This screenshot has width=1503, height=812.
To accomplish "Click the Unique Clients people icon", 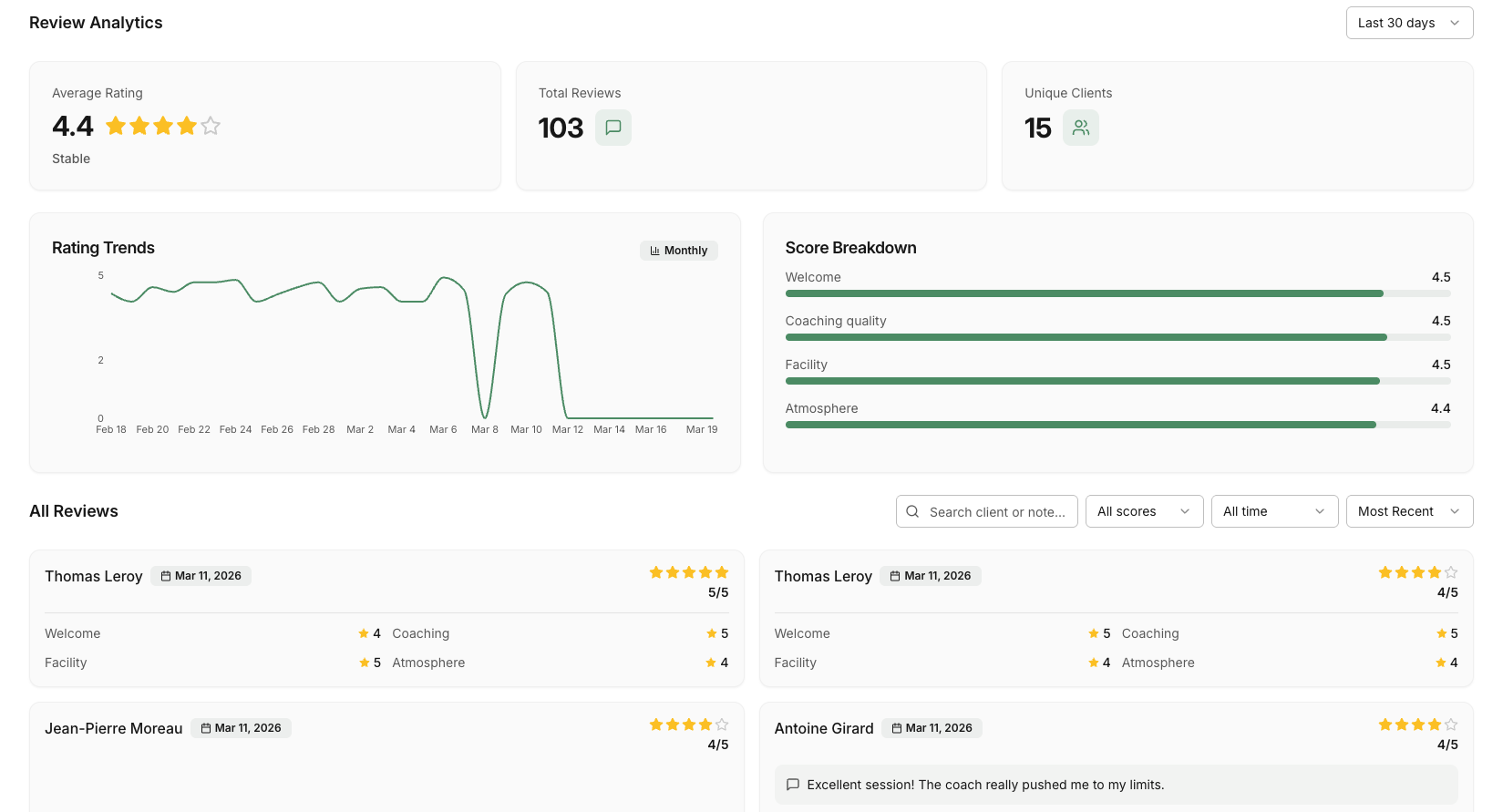I will point(1081,128).
